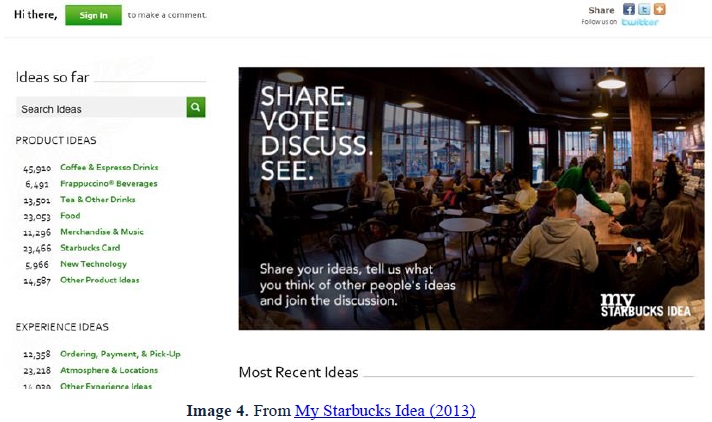Share via the Twitter square icon

pyautogui.click(x=644, y=10)
